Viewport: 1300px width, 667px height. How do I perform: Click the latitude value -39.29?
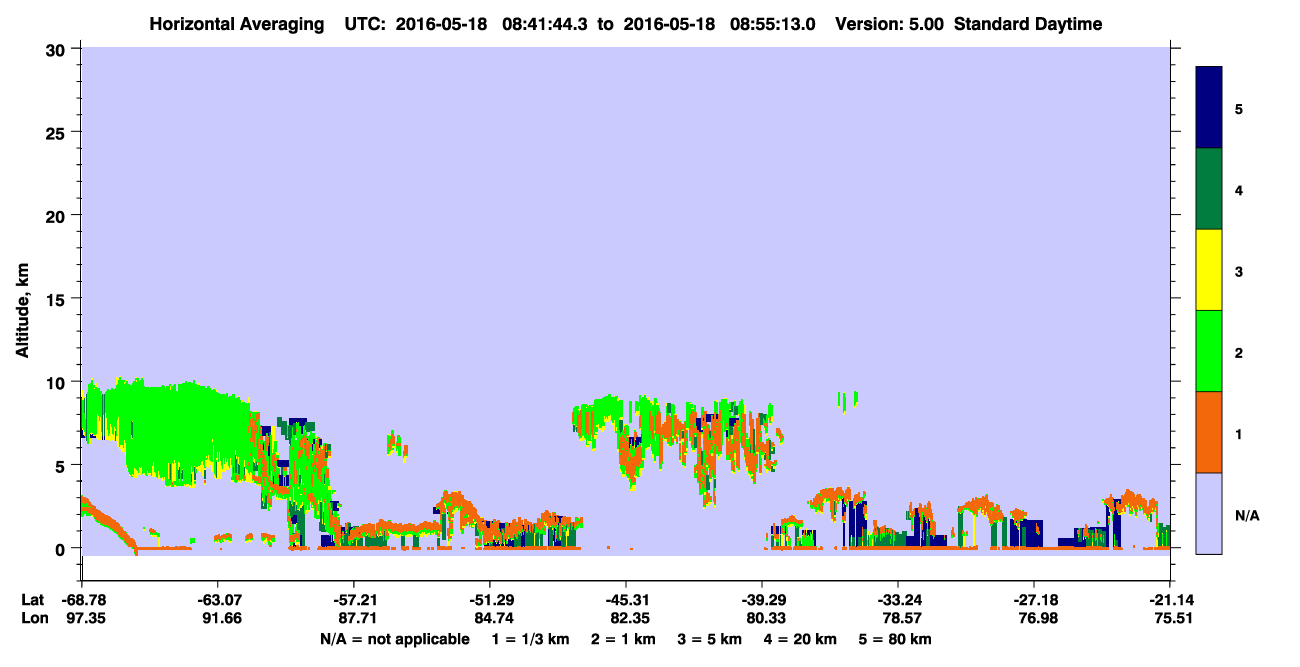762,600
